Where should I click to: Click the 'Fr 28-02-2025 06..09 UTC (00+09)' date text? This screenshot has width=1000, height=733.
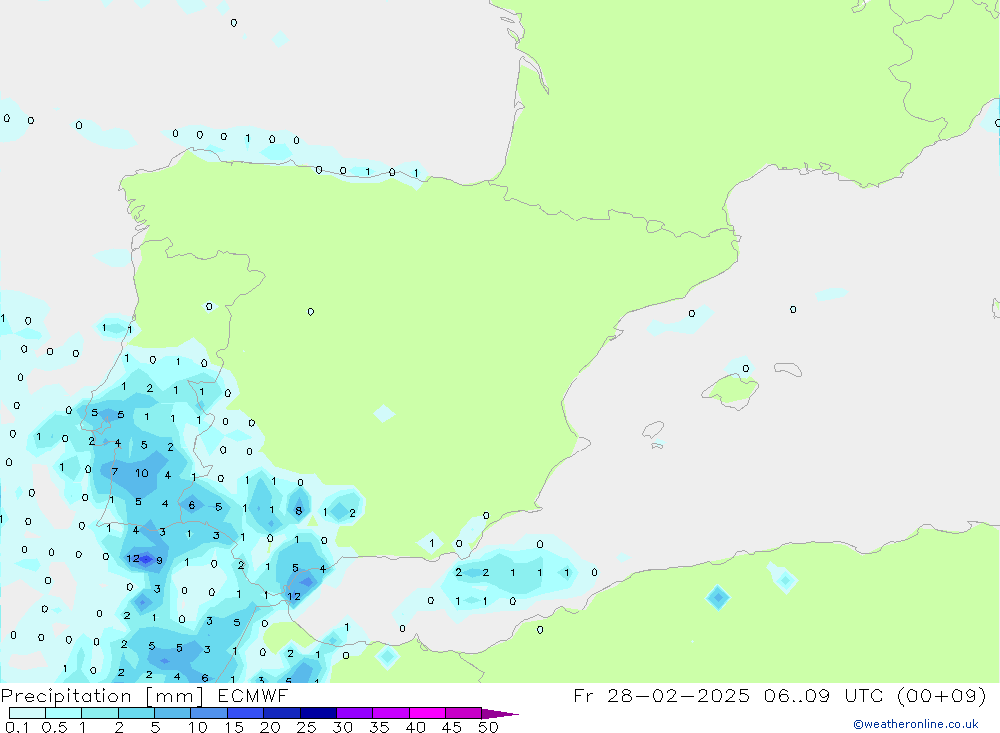780,696
